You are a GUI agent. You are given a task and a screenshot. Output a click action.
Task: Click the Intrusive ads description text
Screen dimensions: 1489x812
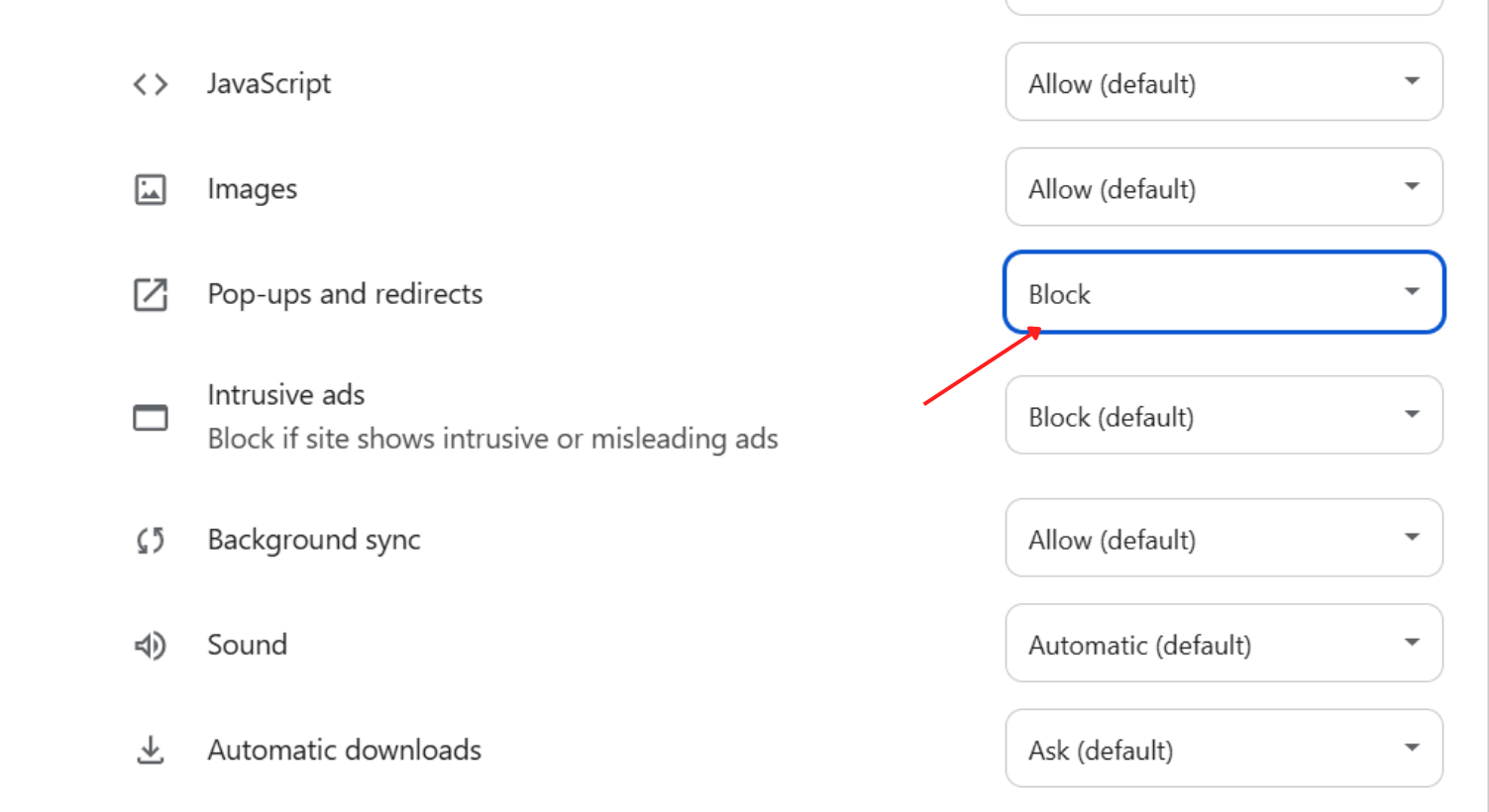pyautogui.click(x=492, y=439)
